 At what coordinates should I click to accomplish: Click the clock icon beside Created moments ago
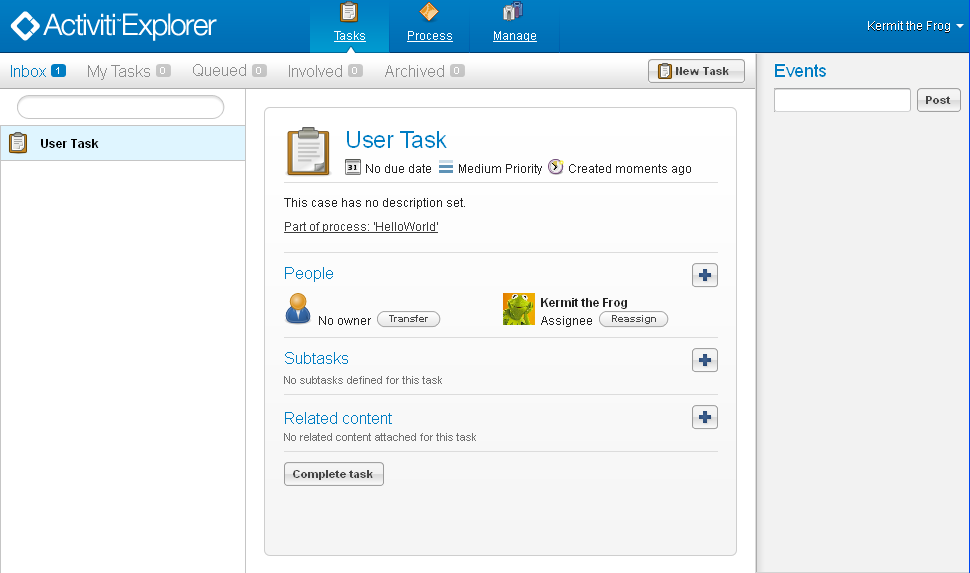coord(556,166)
